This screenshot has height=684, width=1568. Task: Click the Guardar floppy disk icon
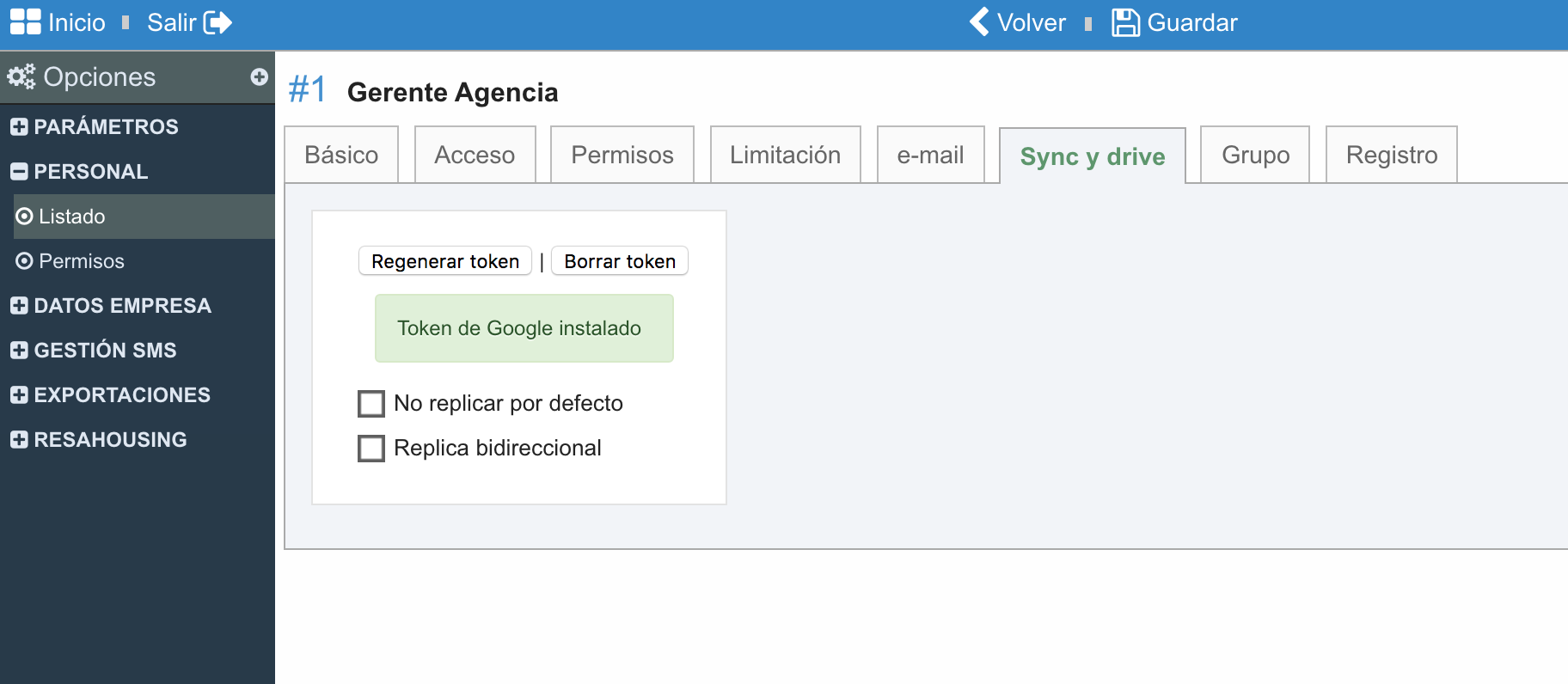(1125, 22)
